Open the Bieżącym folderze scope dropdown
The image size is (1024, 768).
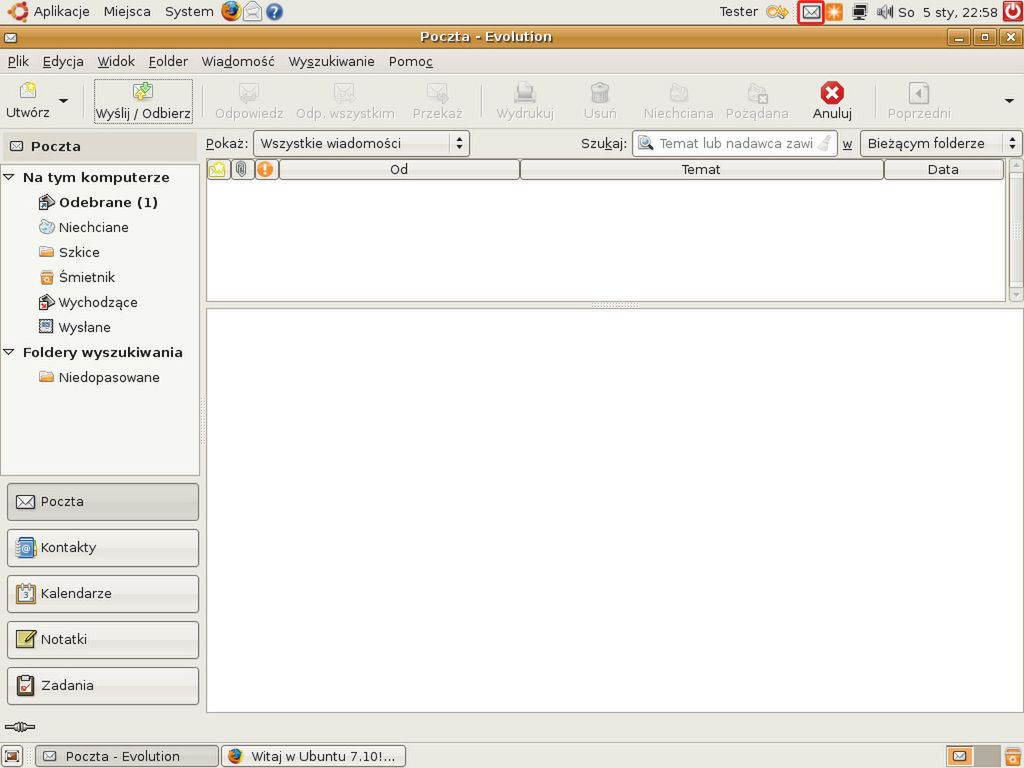940,144
